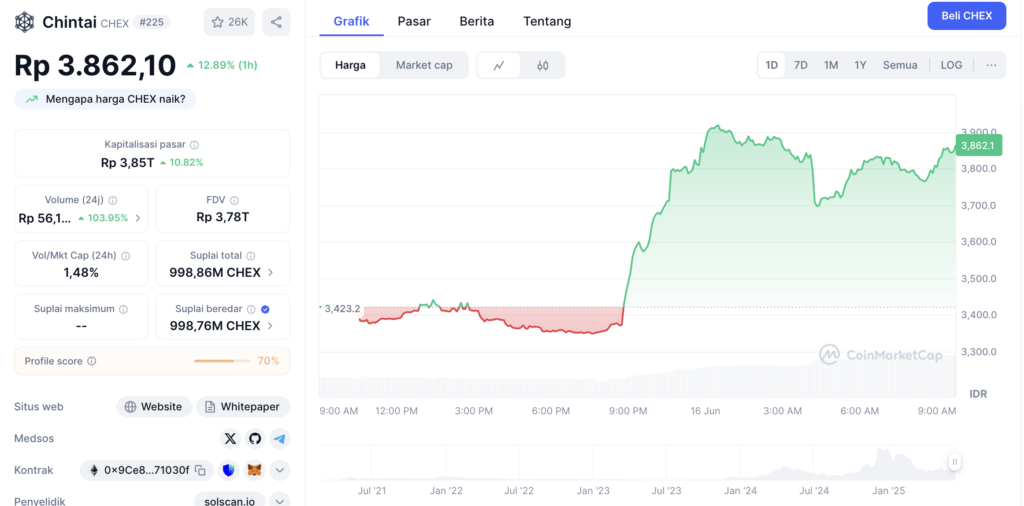Set chart range to 1Y

tap(860, 65)
